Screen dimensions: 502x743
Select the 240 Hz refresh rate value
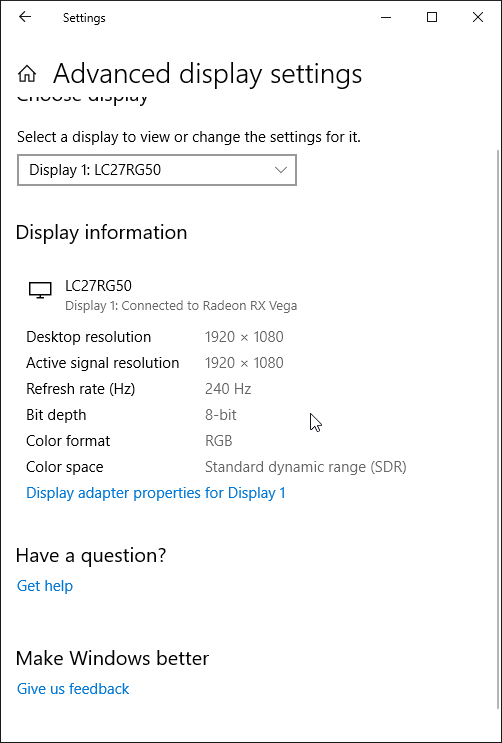pyautogui.click(x=228, y=389)
